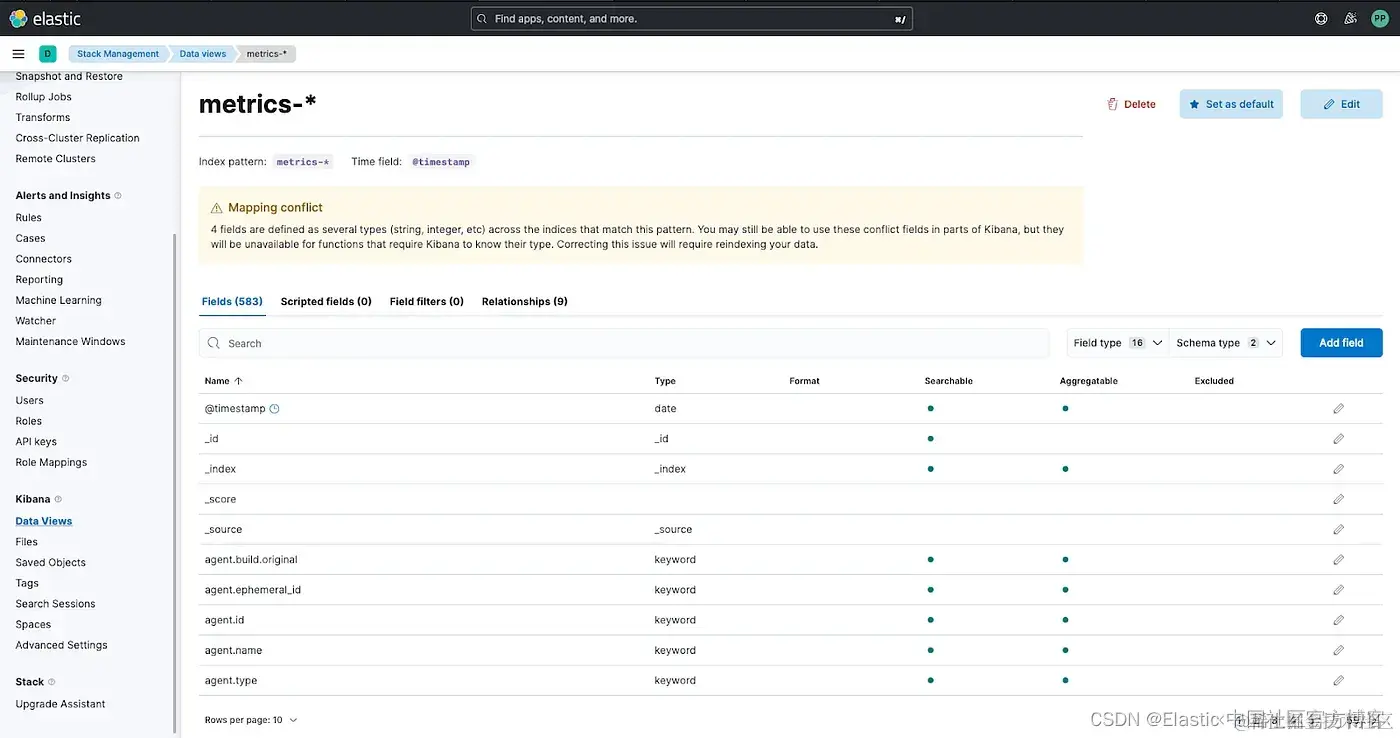Edit the @timestamp field pencil icon
This screenshot has width=1400, height=738.
click(1338, 409)
